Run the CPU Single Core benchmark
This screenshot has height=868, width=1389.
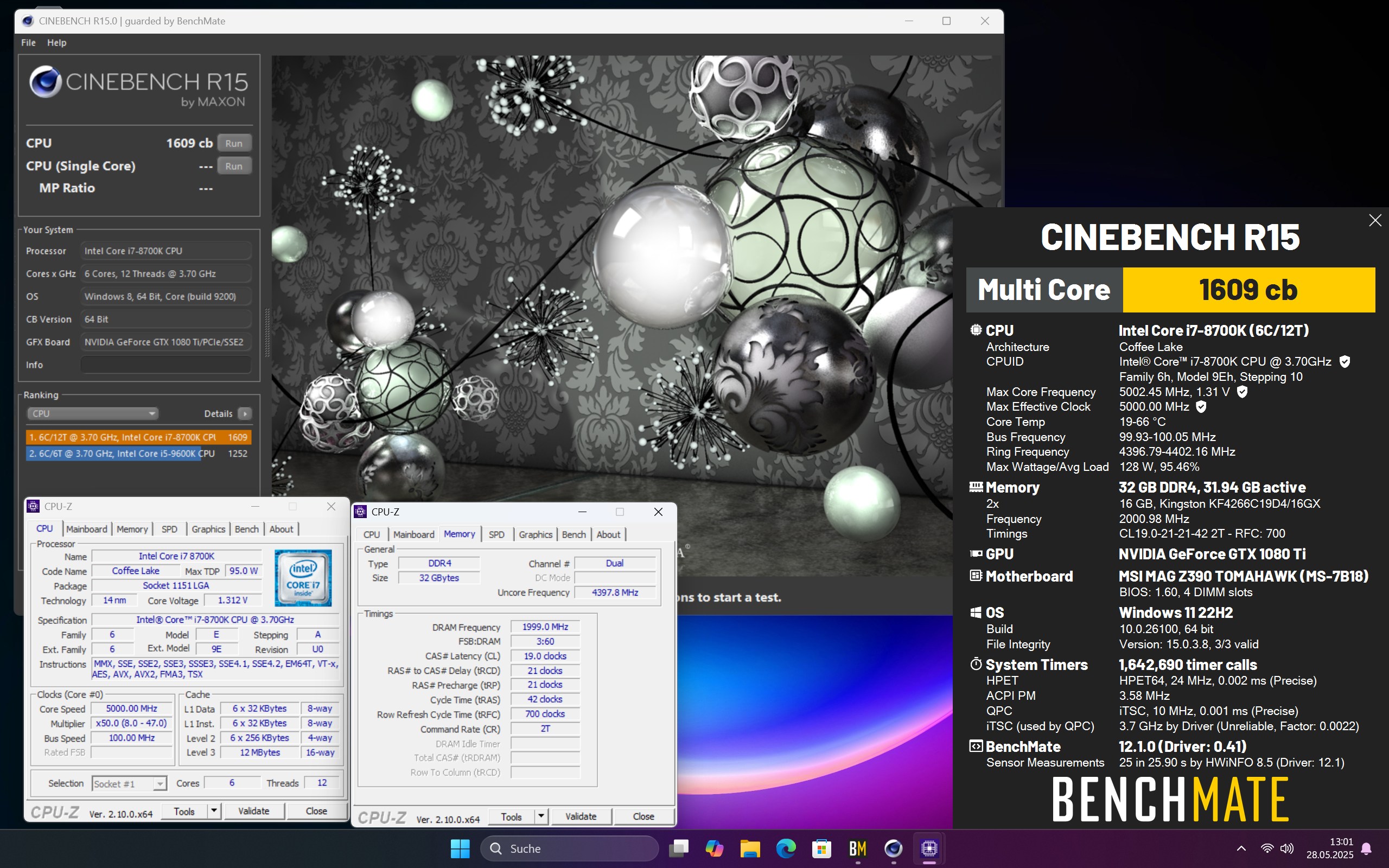(x=234, y=166)
